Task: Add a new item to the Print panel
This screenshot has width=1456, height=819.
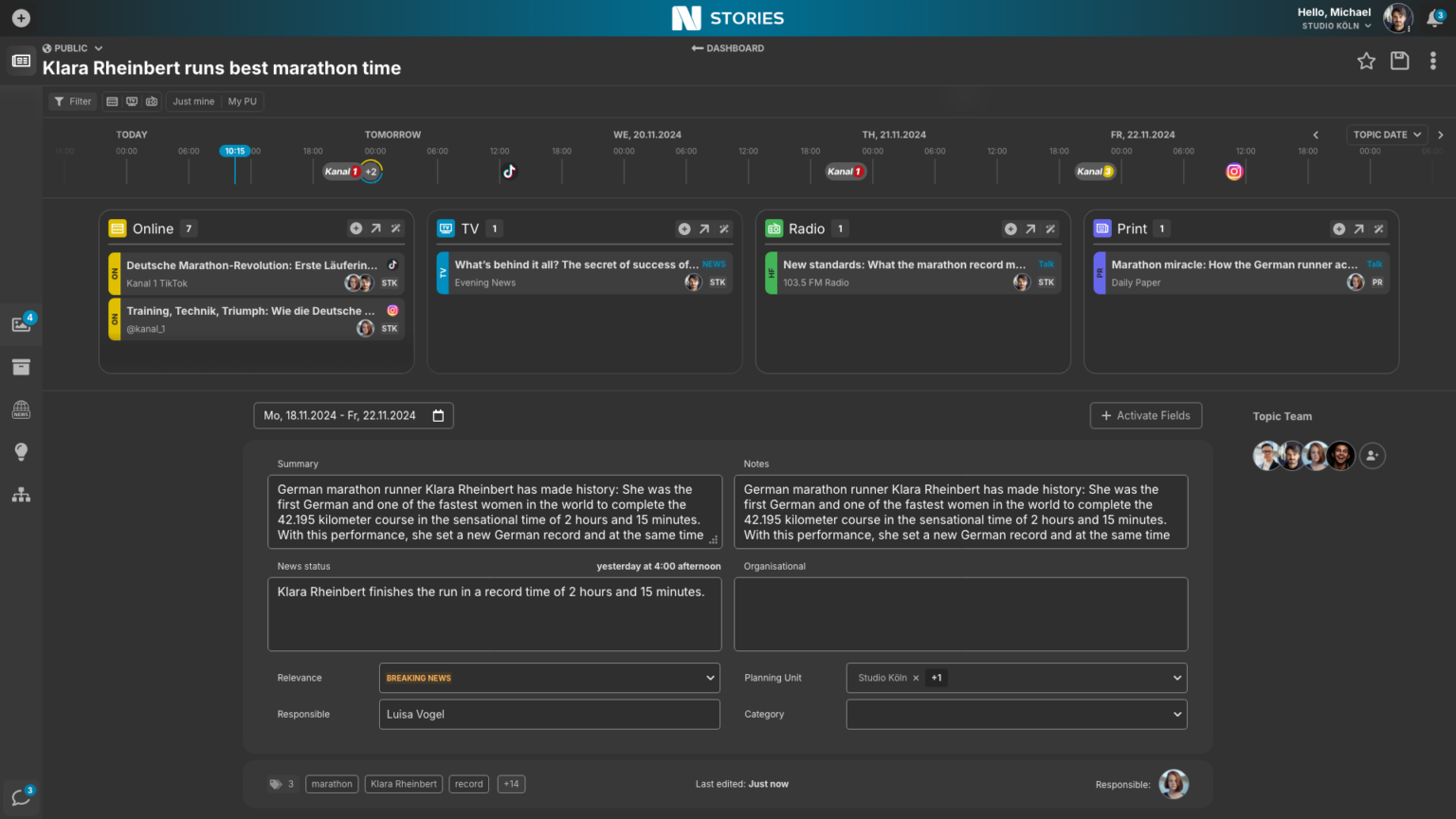Action: pos(1338,228)
